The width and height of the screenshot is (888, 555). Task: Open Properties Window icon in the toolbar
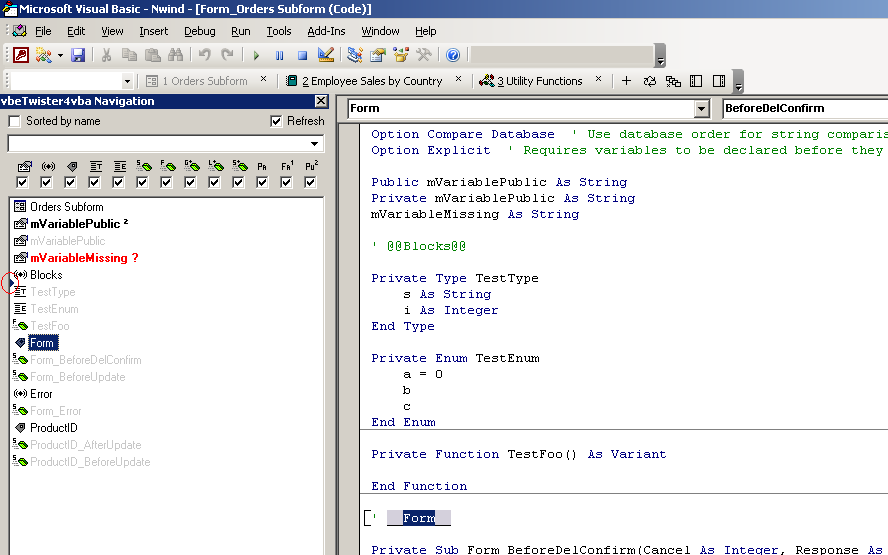[378, 55]
